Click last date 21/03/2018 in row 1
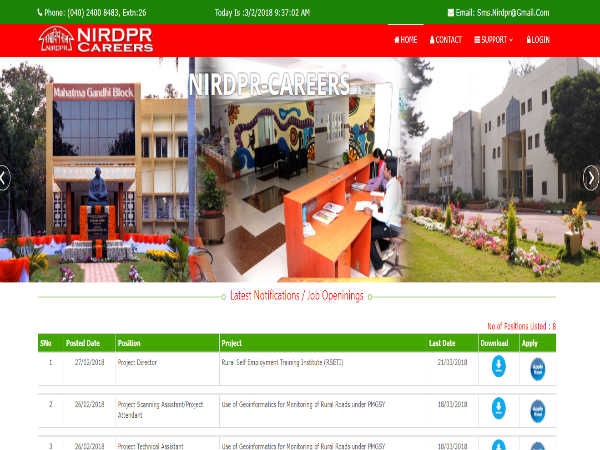Viewport: 600px width, 450px height. coord(452,362)
